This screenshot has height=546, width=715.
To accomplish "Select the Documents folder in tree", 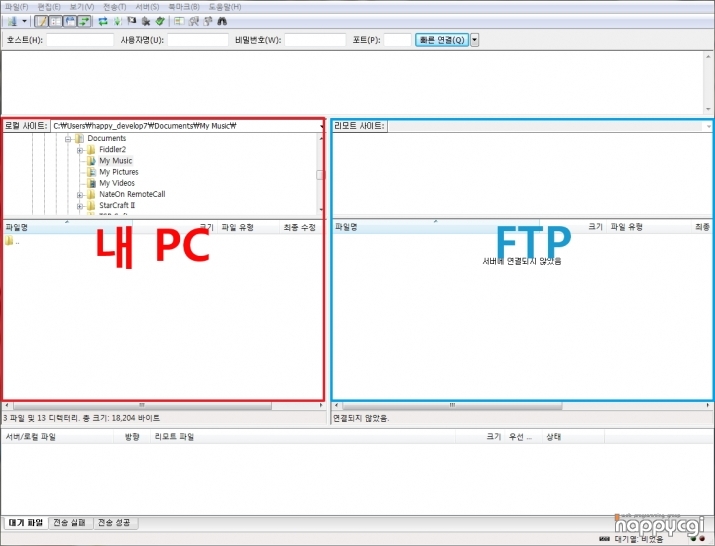I will click(x=107, y=138).
